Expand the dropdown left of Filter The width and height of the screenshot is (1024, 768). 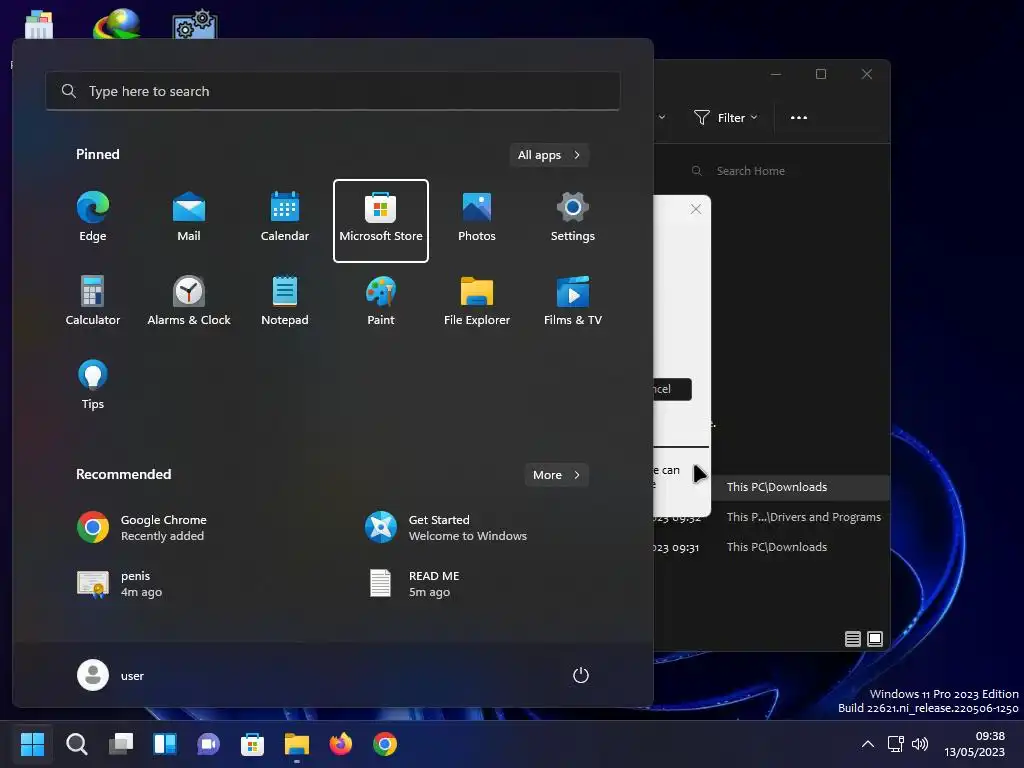click(662, 118)
